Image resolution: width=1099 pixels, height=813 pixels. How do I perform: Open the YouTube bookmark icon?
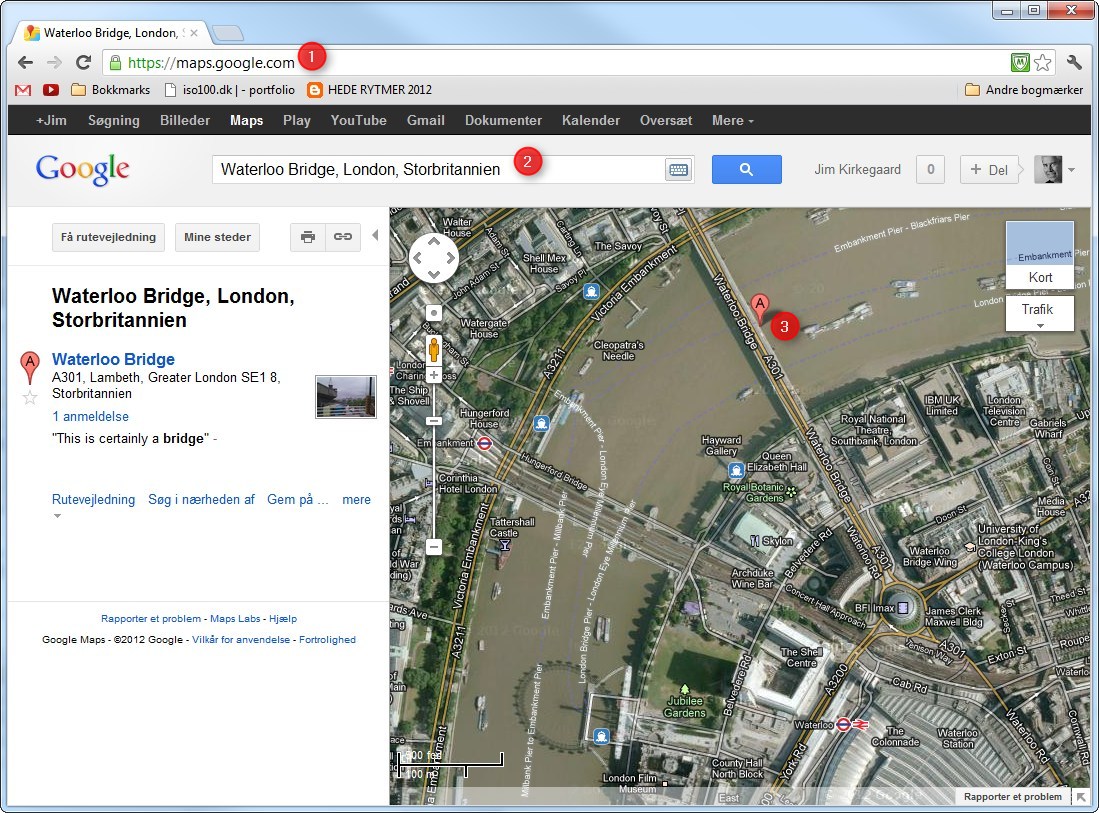pyautogui.click(x=50, y=90)
